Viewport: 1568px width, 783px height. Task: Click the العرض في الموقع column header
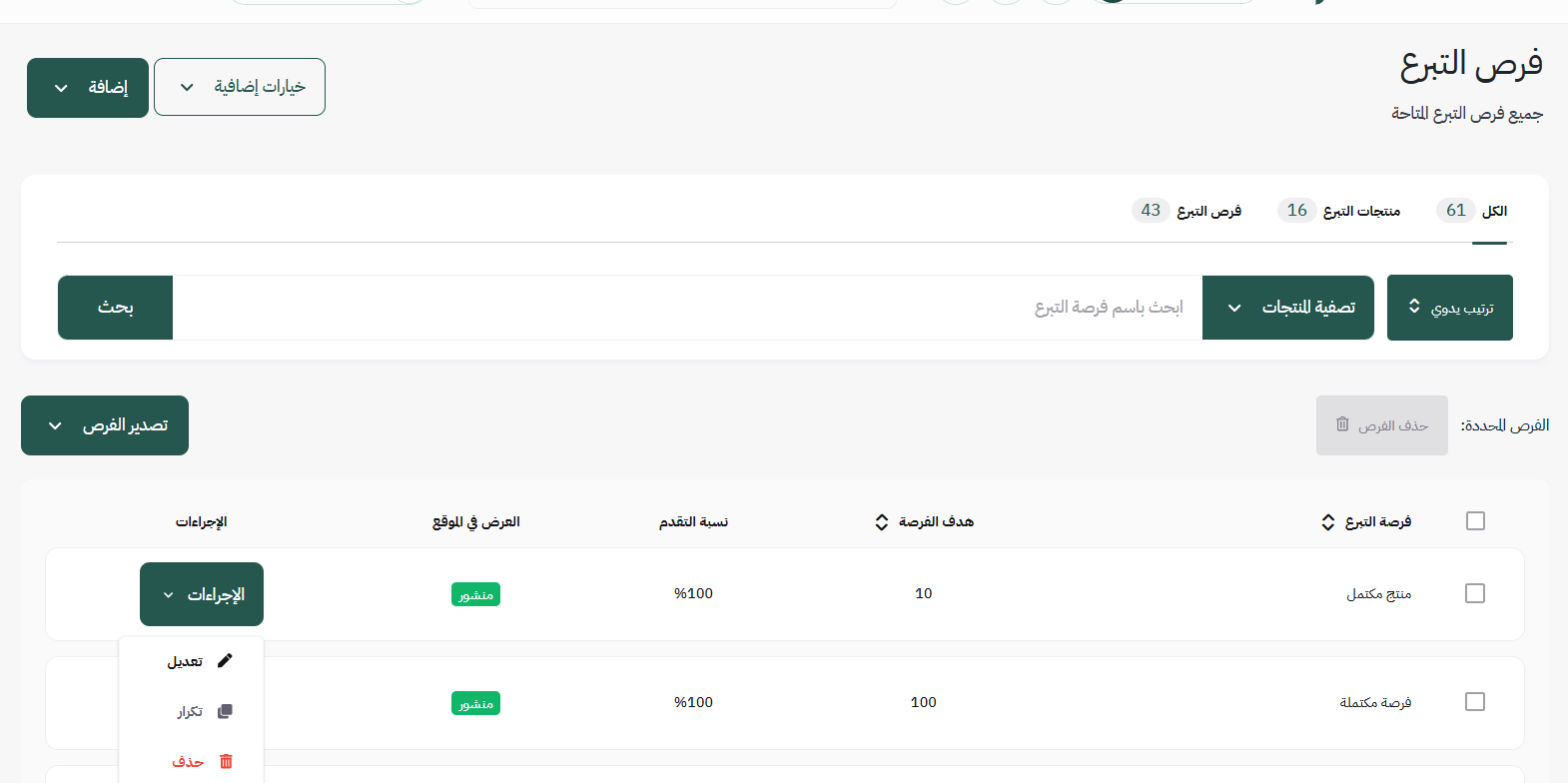(476, 522)
